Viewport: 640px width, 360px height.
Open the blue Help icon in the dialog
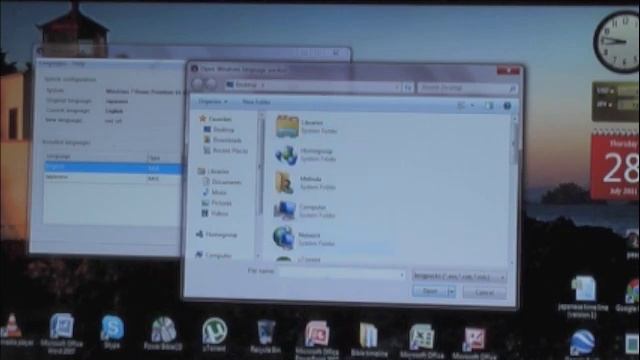[507, 106]
